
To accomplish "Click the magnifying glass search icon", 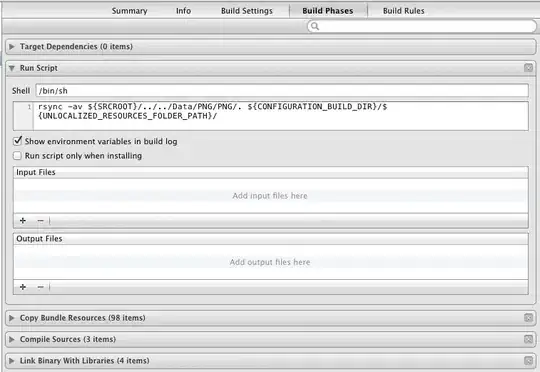I will 314,26.
